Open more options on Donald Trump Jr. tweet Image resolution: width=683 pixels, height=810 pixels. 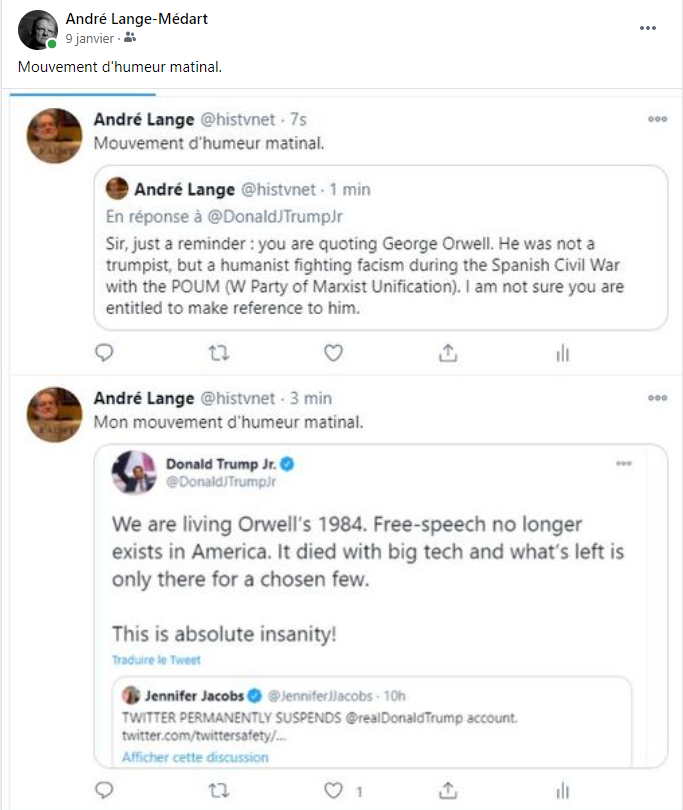(624, 464)
